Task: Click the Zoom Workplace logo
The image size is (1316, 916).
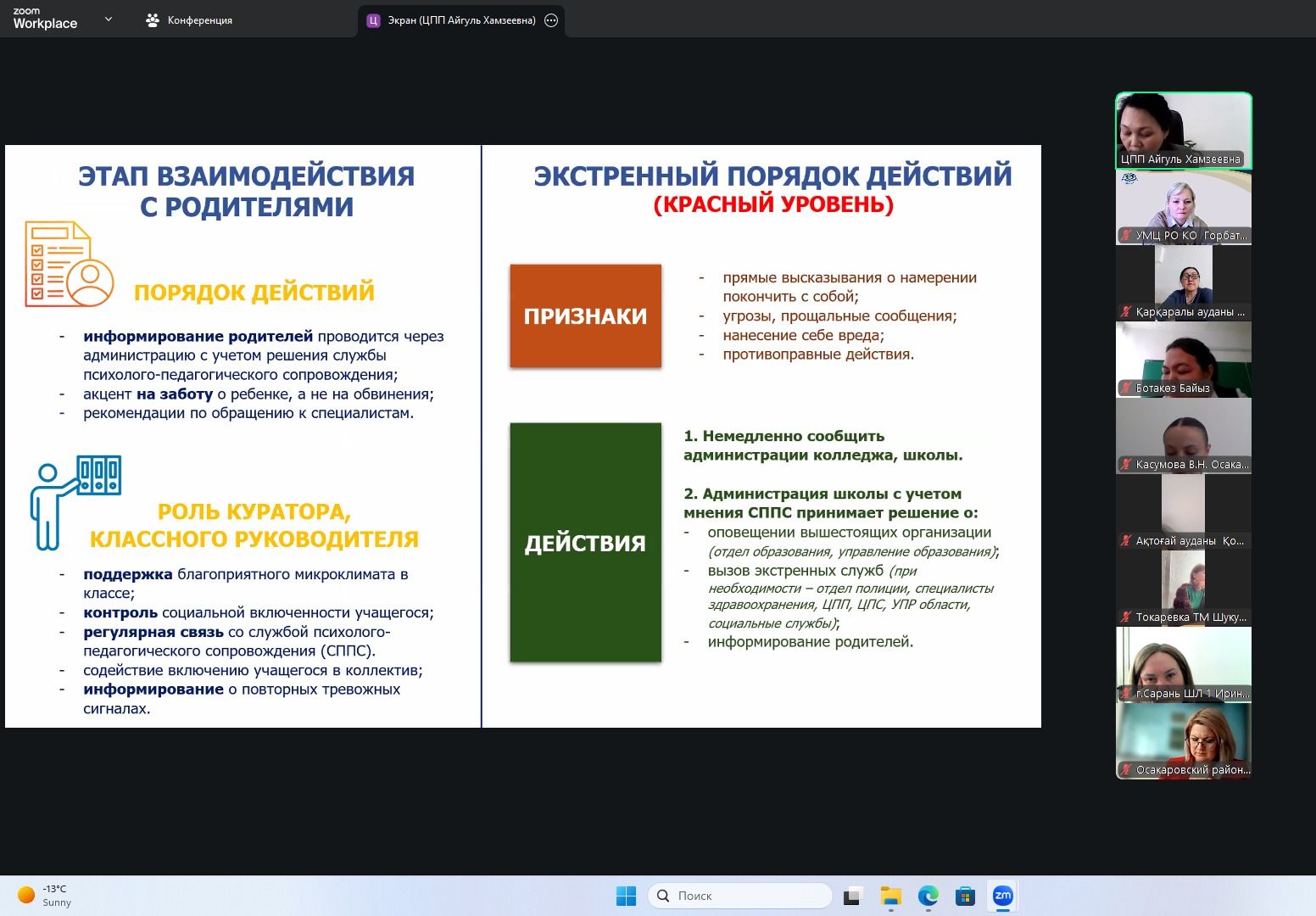Action: point(45,19)
